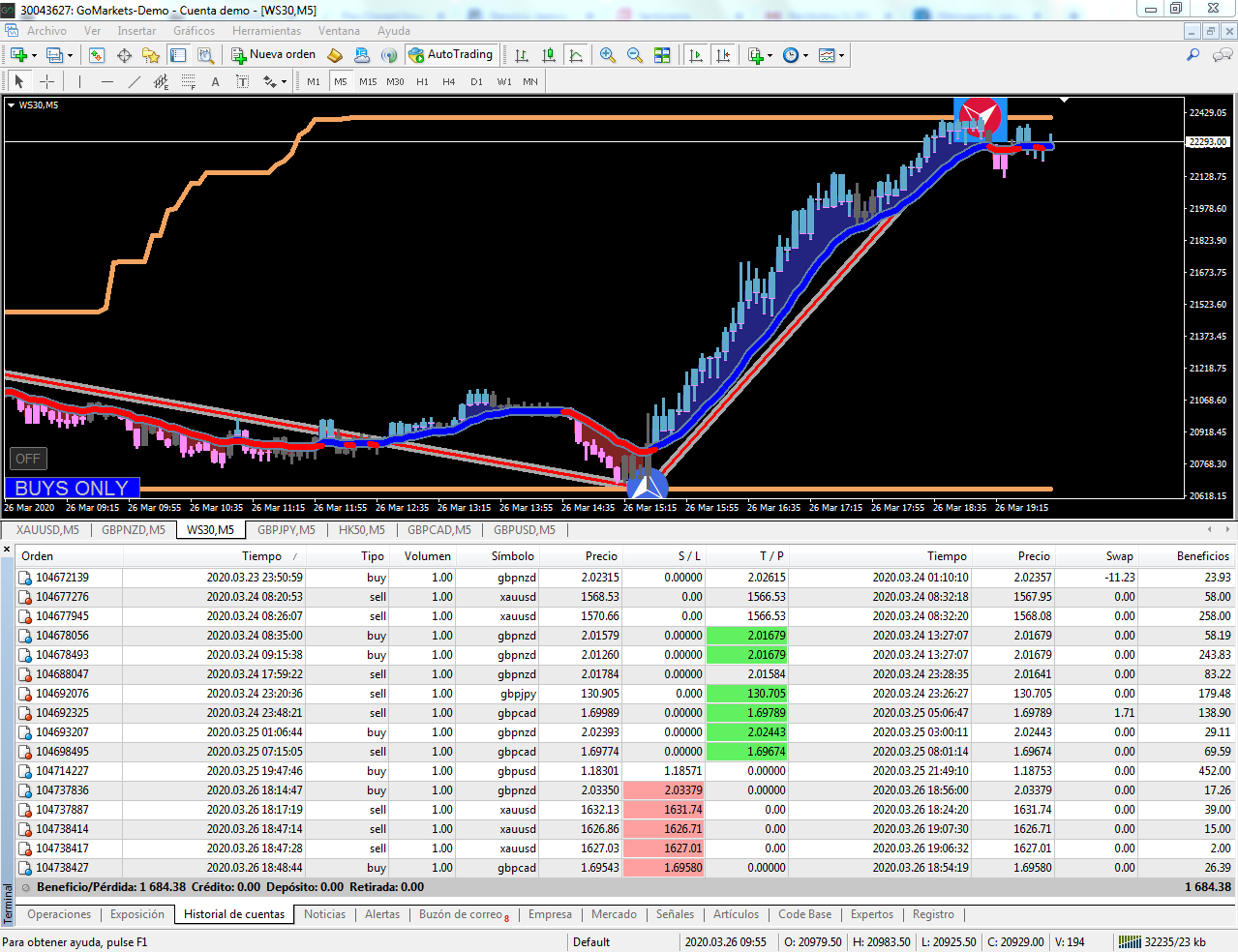This screenshot has width=1238, height=952.
Task: Click the Nueva orden button
Action: click(x=273, y=55)
